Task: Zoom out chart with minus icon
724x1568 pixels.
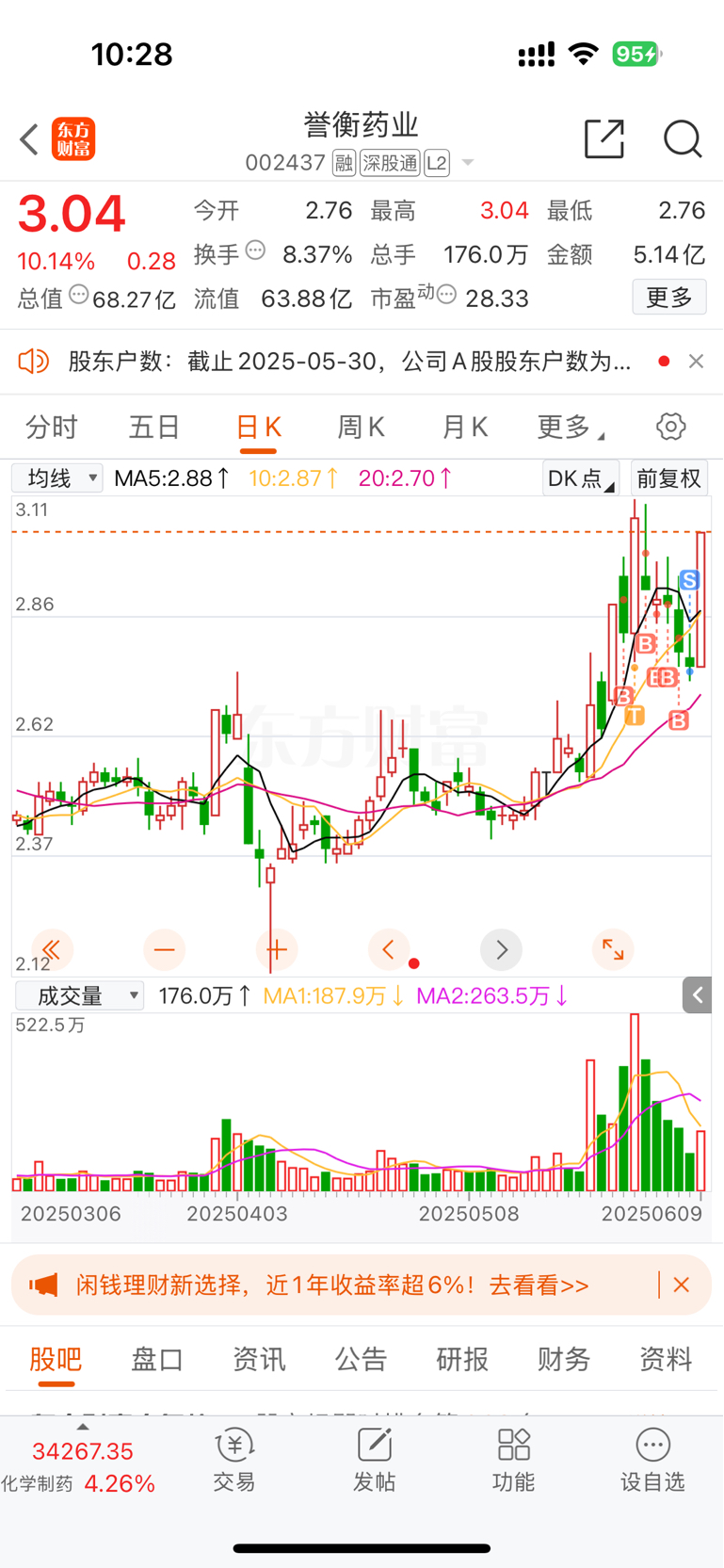Action: pos(164,950)
